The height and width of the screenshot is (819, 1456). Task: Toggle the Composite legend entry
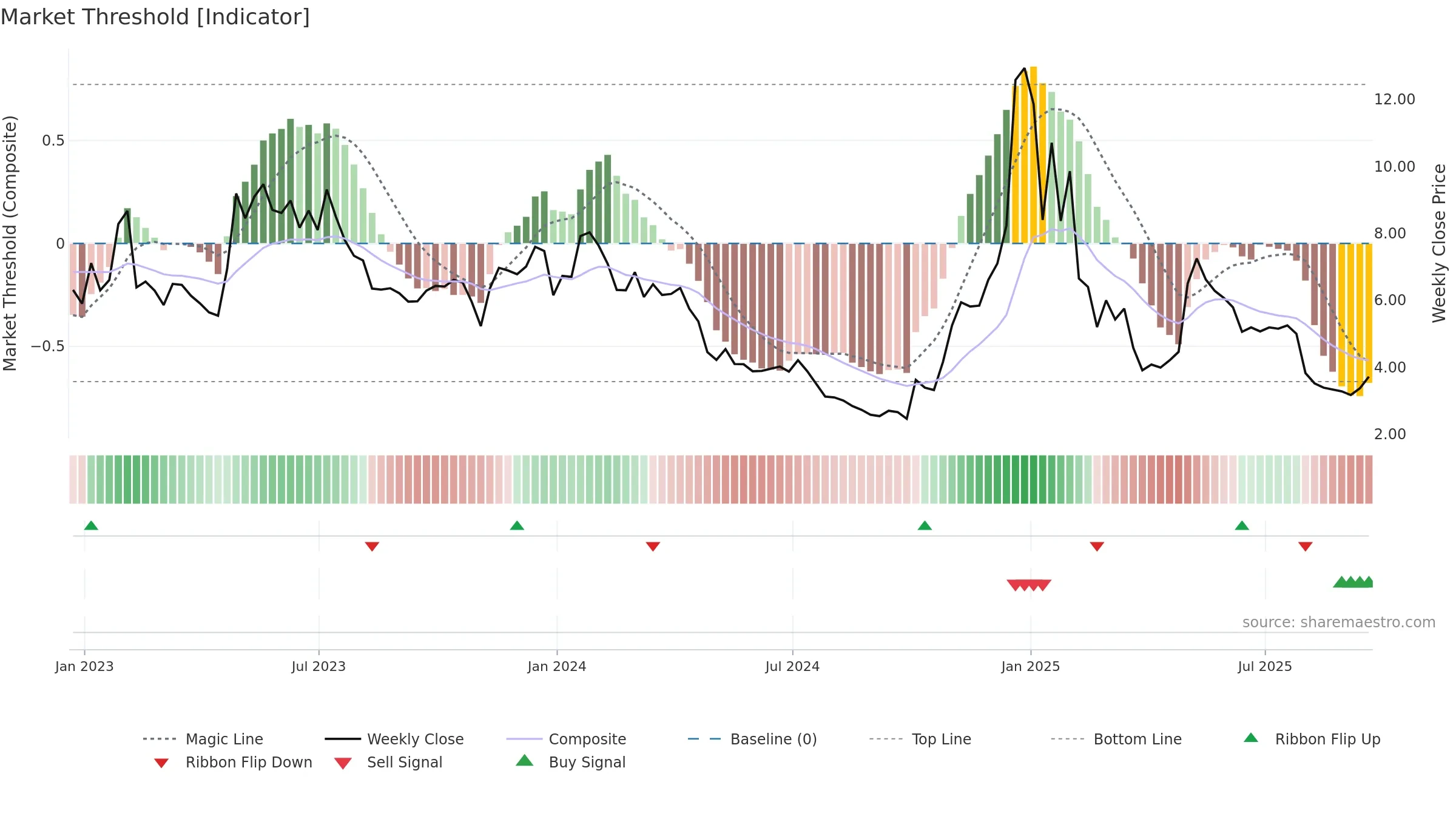[x=566, y=739]
